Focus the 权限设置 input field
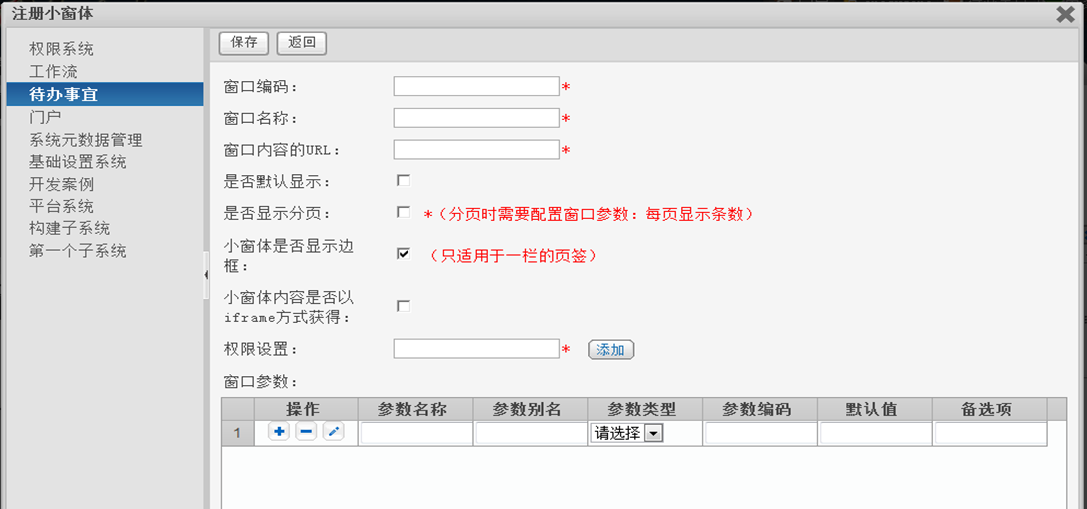This screenshot has width=1087, height=509. 476,349
